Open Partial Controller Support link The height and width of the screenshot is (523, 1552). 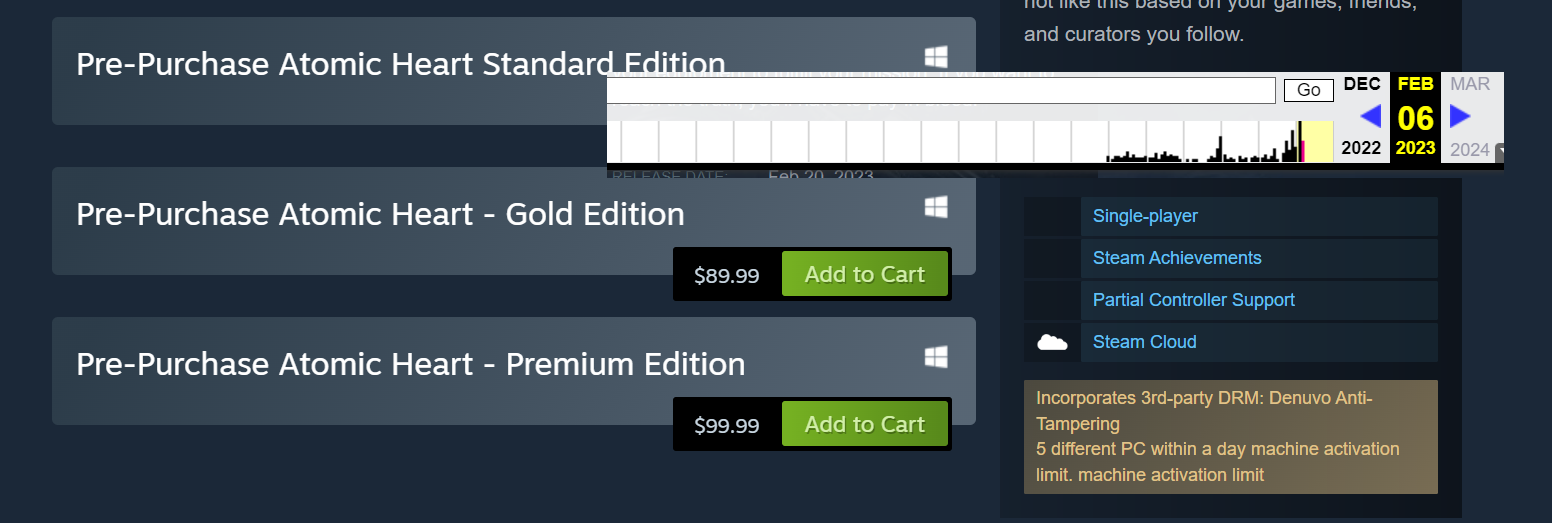tap(1193, 300)
